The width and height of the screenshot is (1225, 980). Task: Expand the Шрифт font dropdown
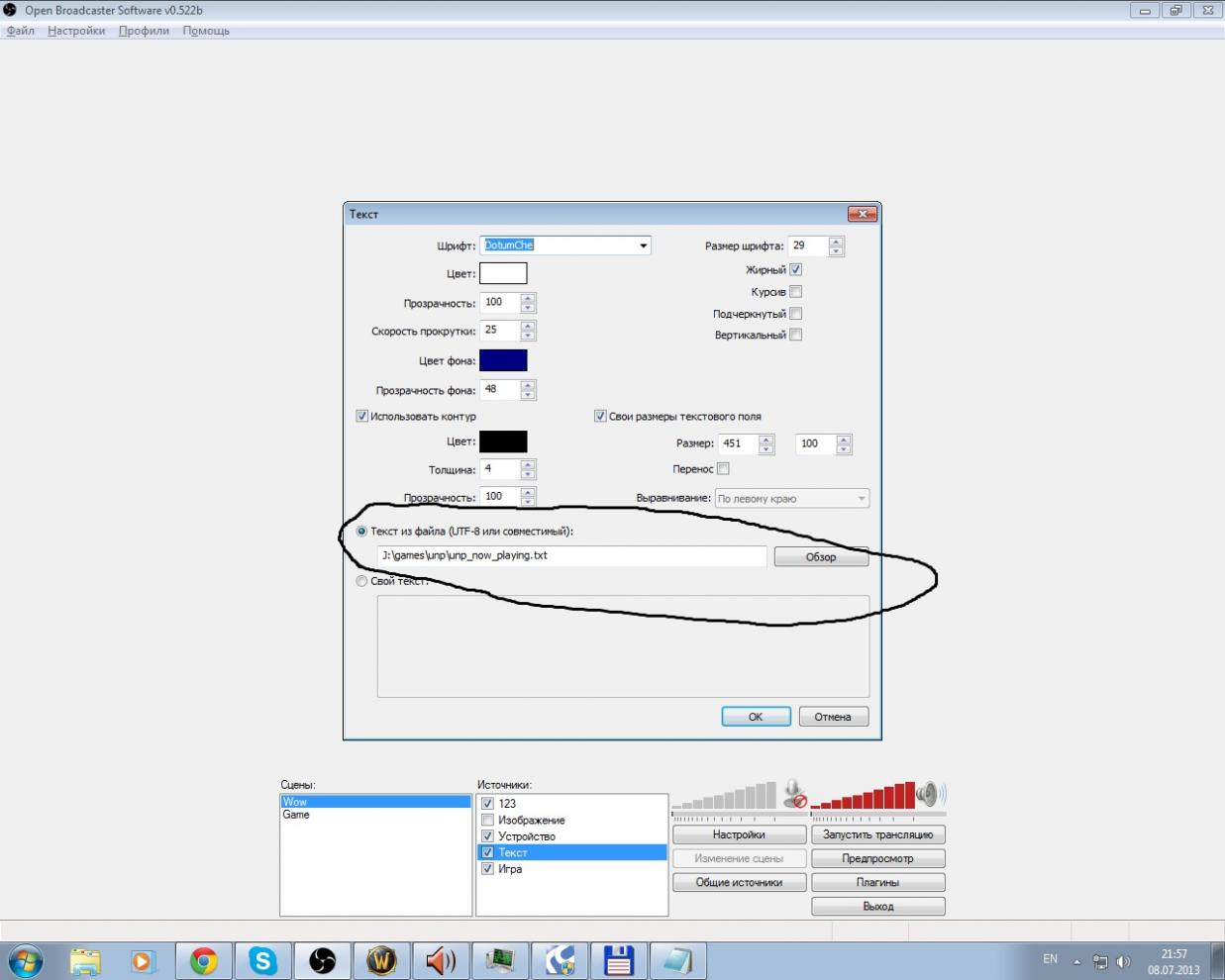(643, 245)
